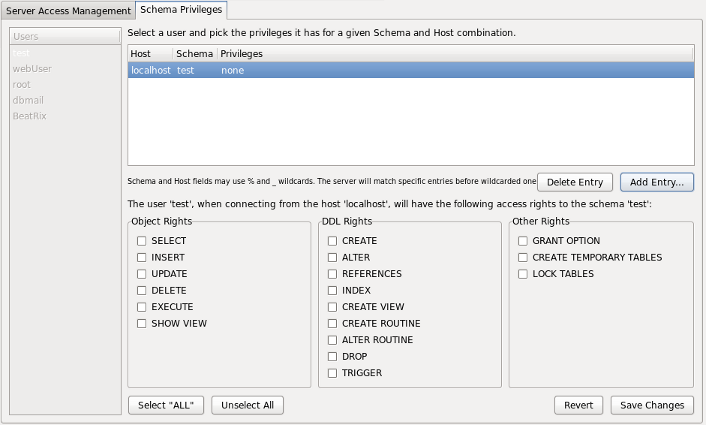Screen dimensions: 706x425
Task: Tick the LOCK TABLES checkbox
Action: click(523, 274)
